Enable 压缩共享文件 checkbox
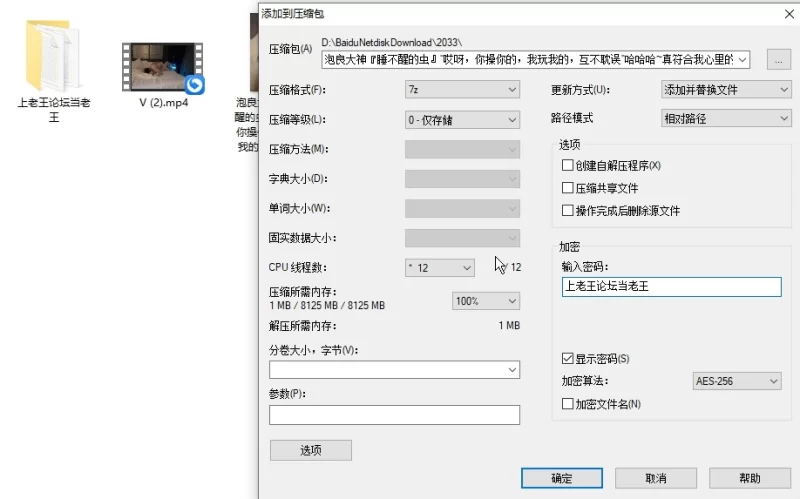800x499 pixels. 567,188
